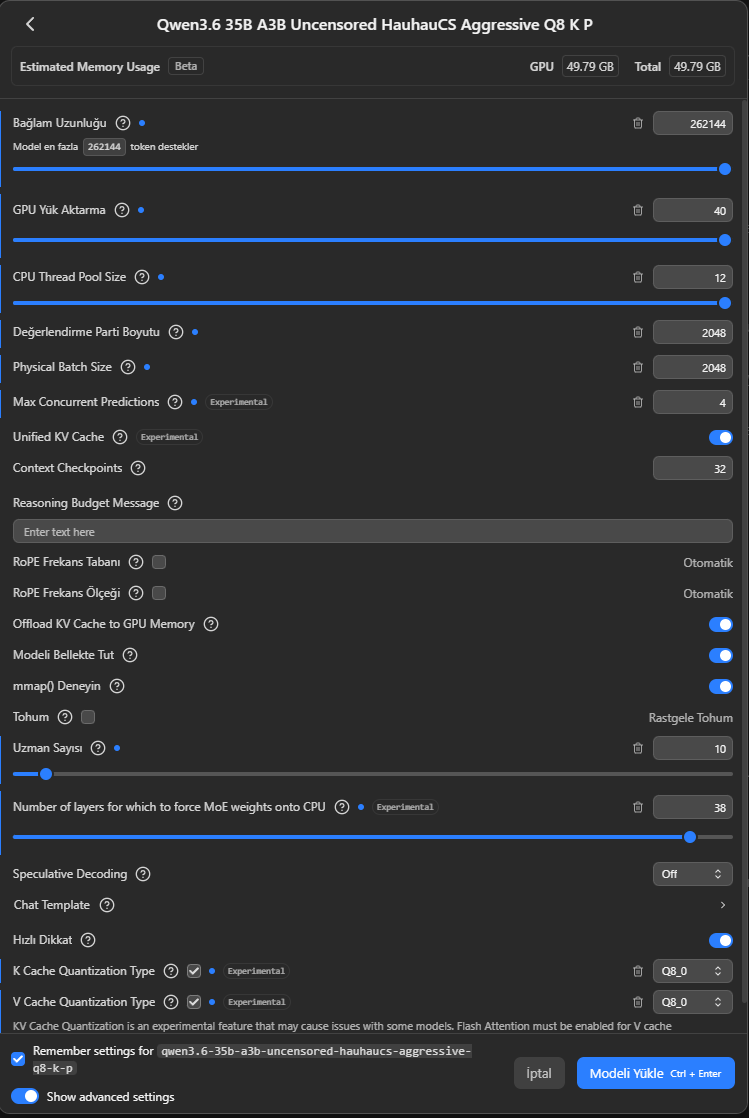Reset Physical Batch Size with trash icon
Screen dimensions: 749x1118
tap(638, 367)
